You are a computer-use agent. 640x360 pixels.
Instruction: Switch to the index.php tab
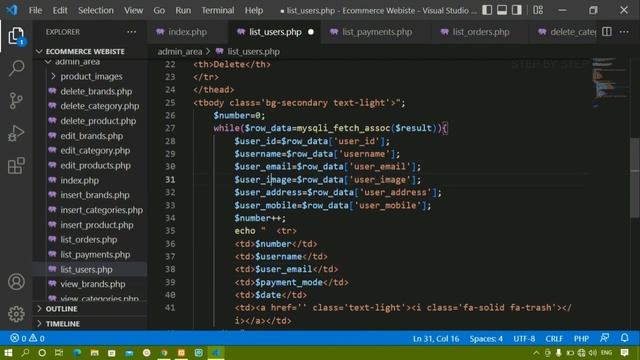[187, 32]
